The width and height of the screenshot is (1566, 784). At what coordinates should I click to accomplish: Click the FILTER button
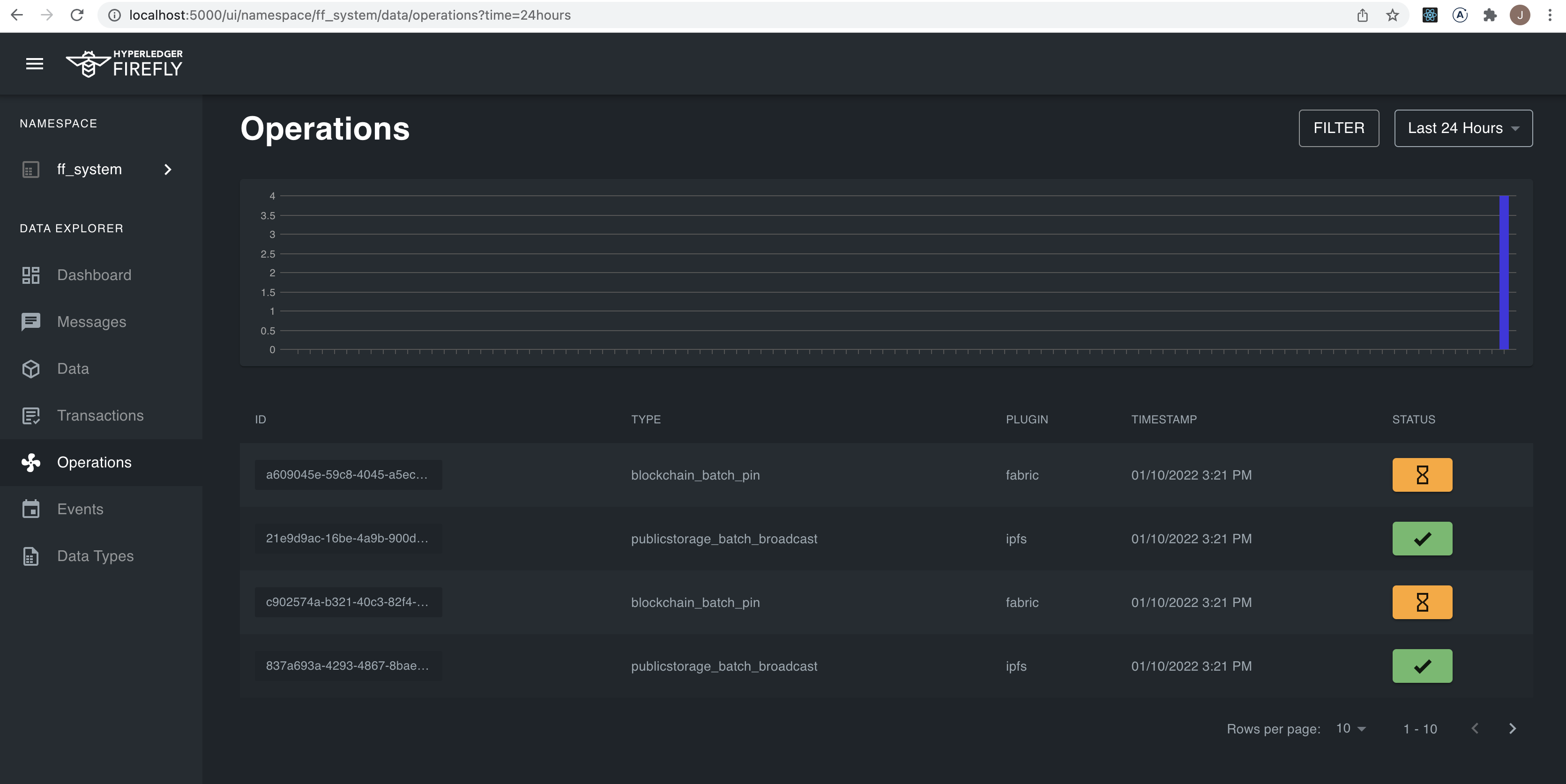pos(1339,128)
